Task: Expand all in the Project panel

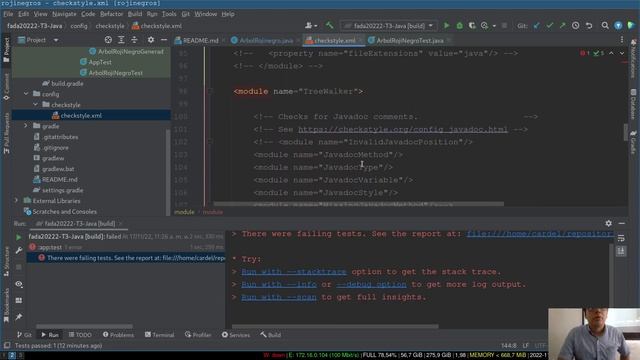Action: click(121, 40)
